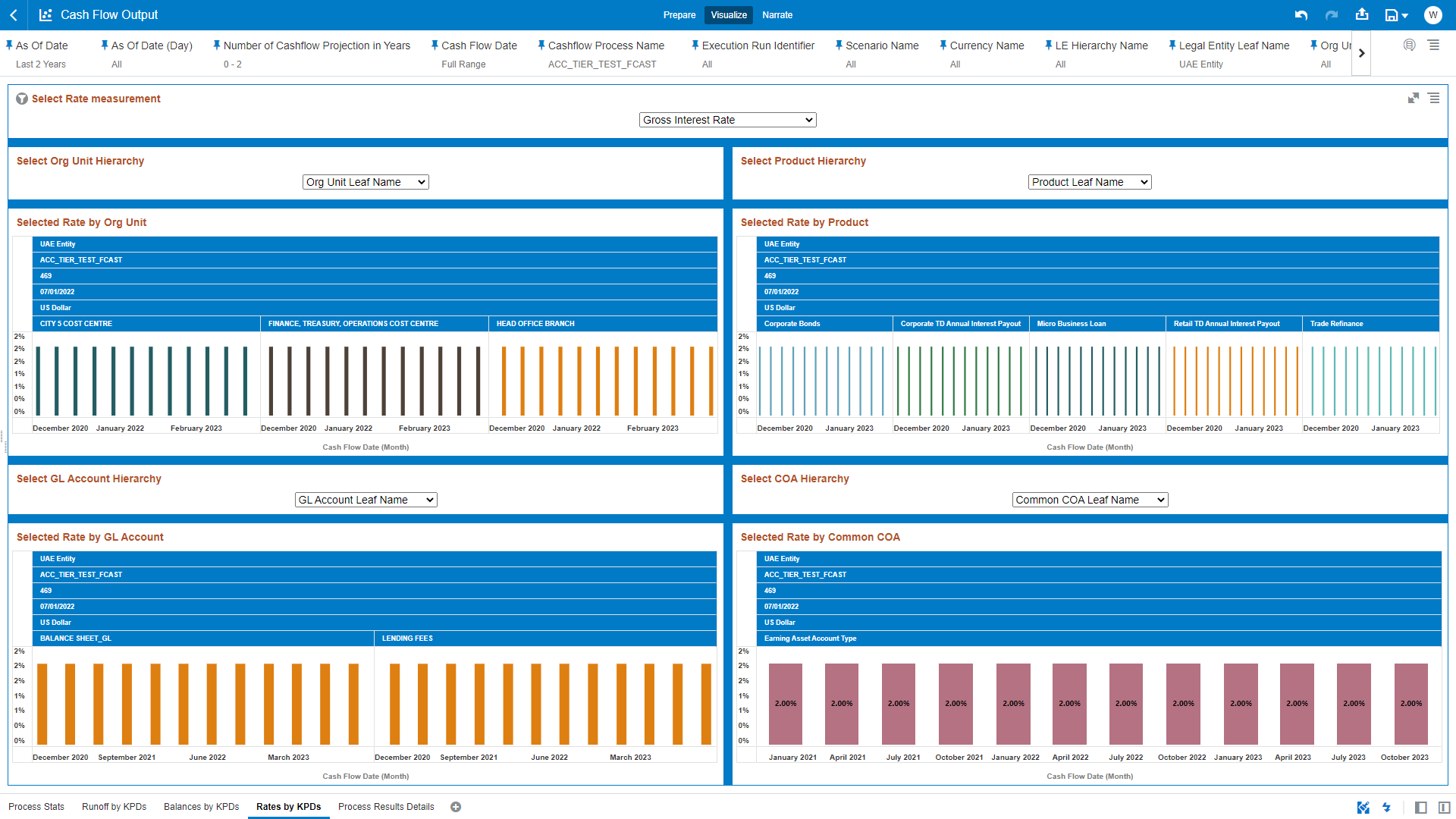Expand the Common COA Leaf Name dropdown

pyautogui.click(x=1090, y=500)
